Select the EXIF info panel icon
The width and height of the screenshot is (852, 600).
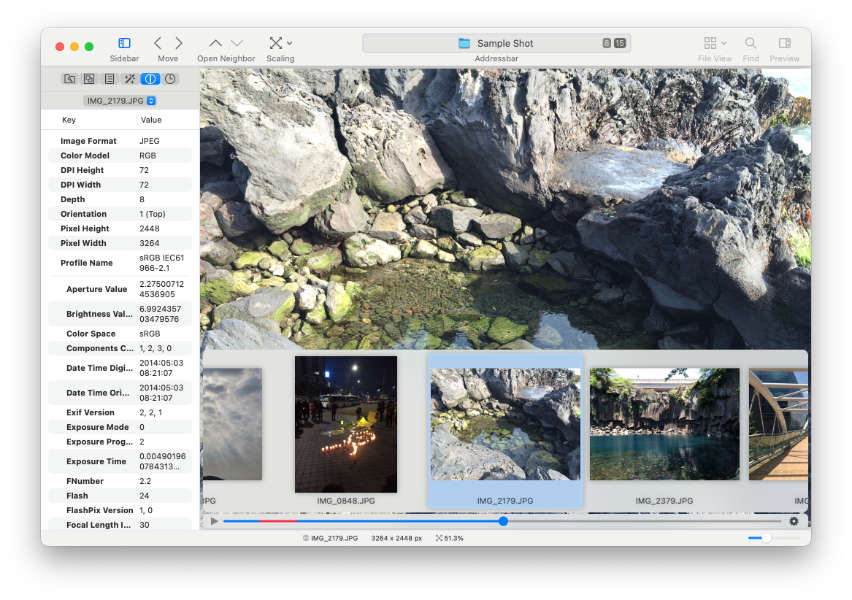[x=150, y=78]
